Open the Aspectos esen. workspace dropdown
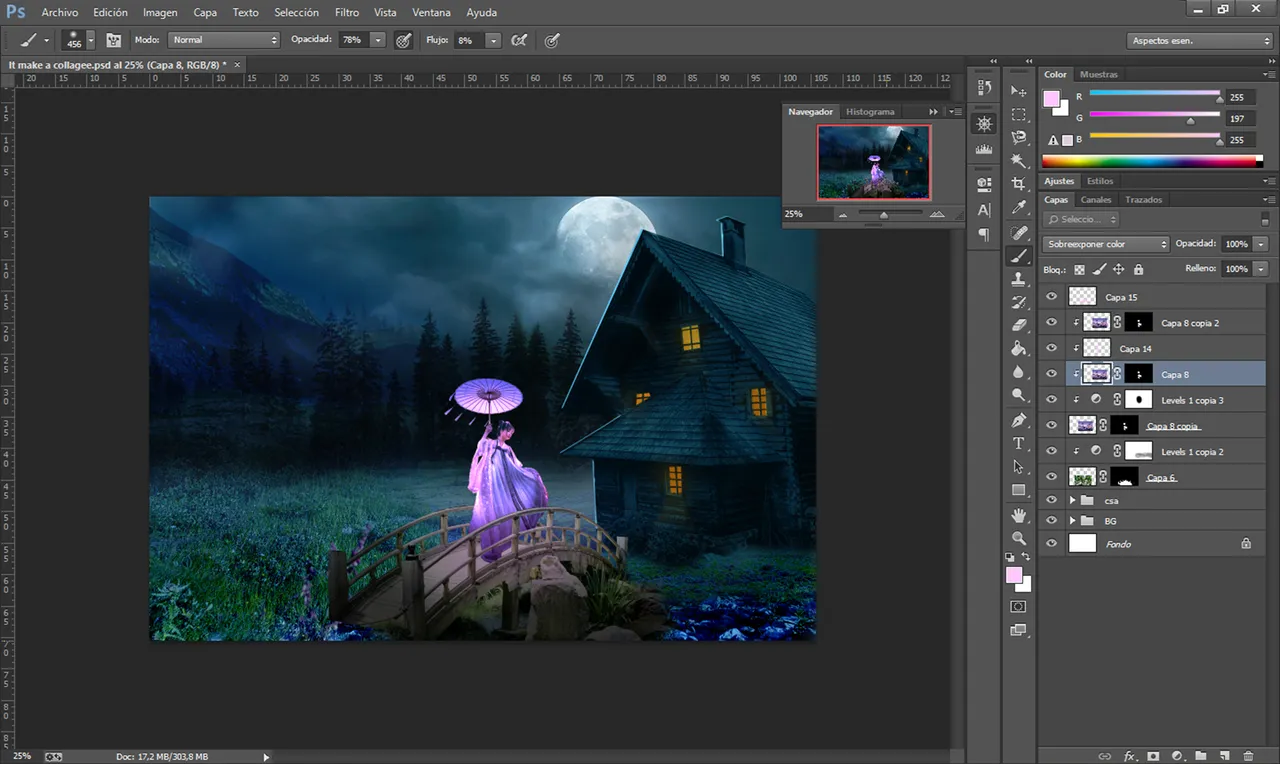 (x=1200, y=41)
